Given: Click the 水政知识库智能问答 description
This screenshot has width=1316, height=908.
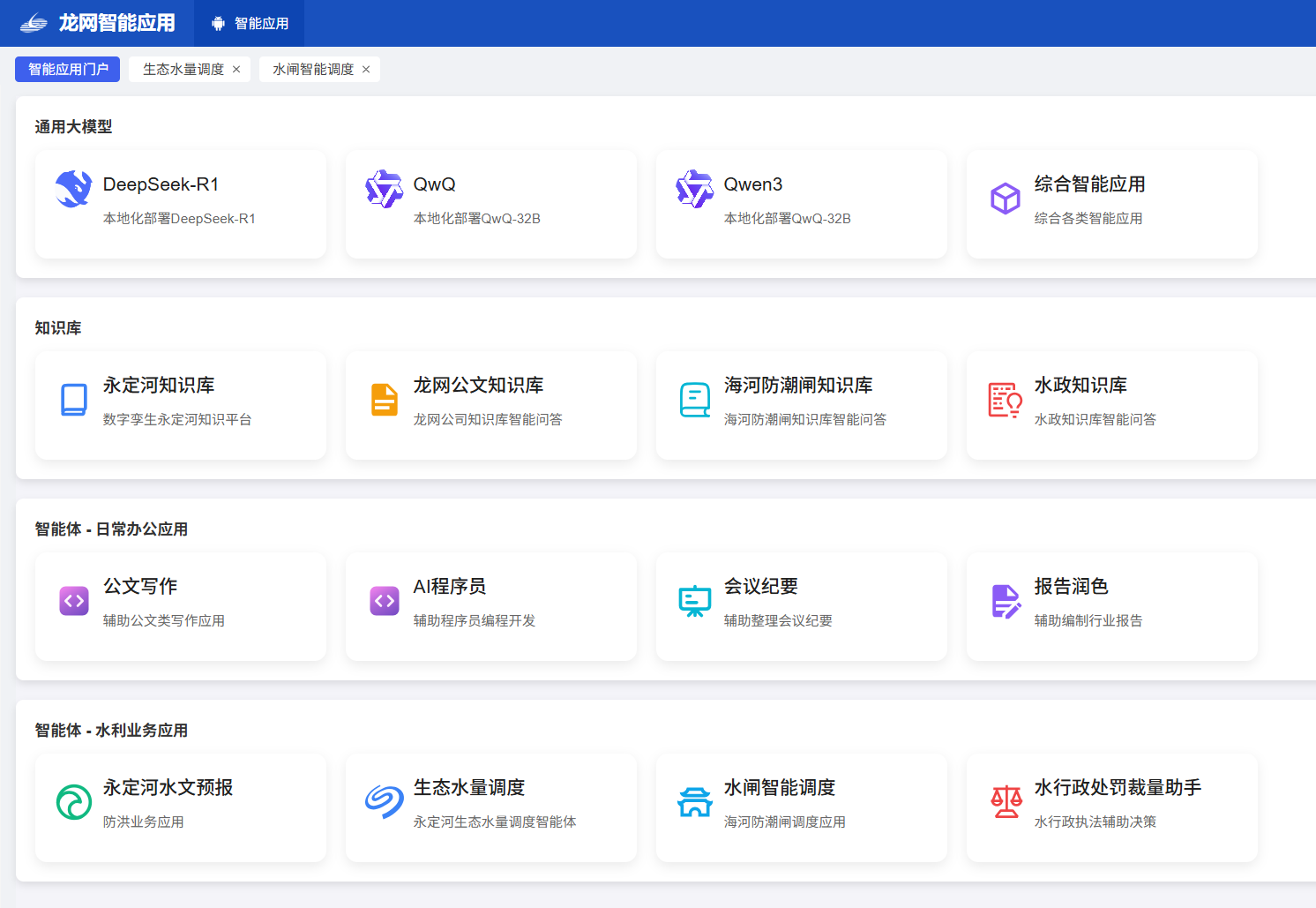Looking at the screenshot, I should pyautogui.click(x=1095, y=420).
